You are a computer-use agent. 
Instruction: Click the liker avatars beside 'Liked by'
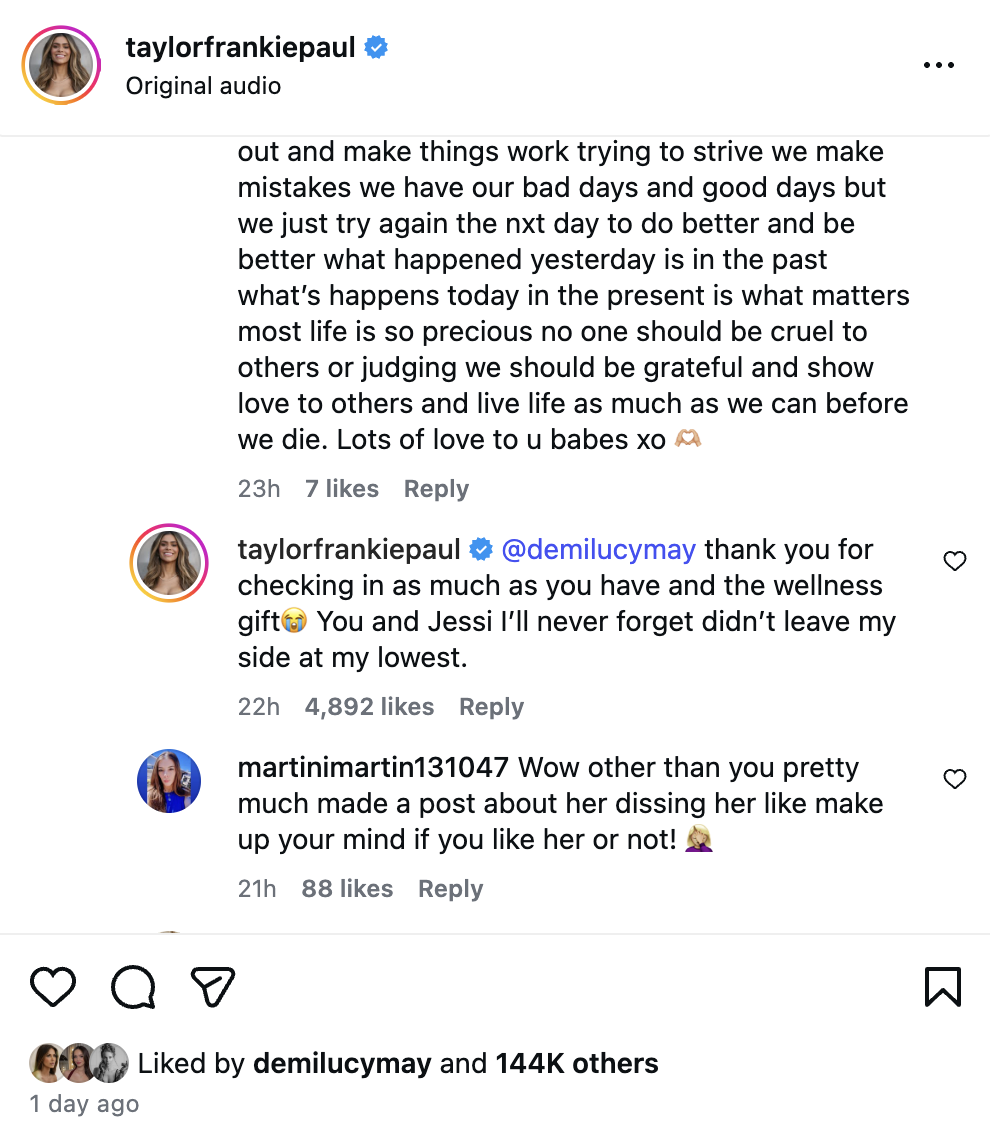pyautogui.click(x=79, y=1063)
